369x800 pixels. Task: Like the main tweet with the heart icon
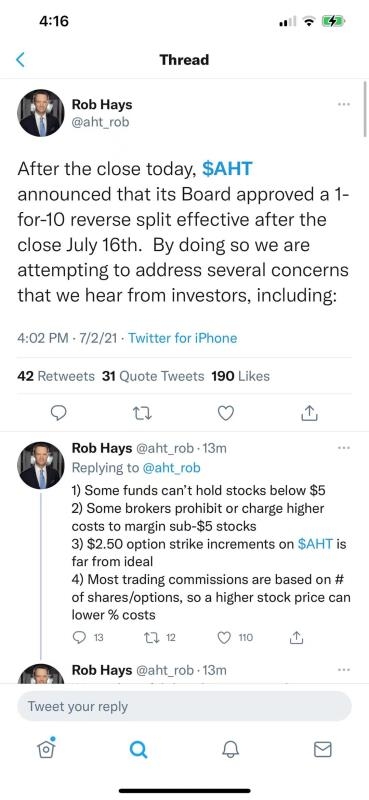226,413
